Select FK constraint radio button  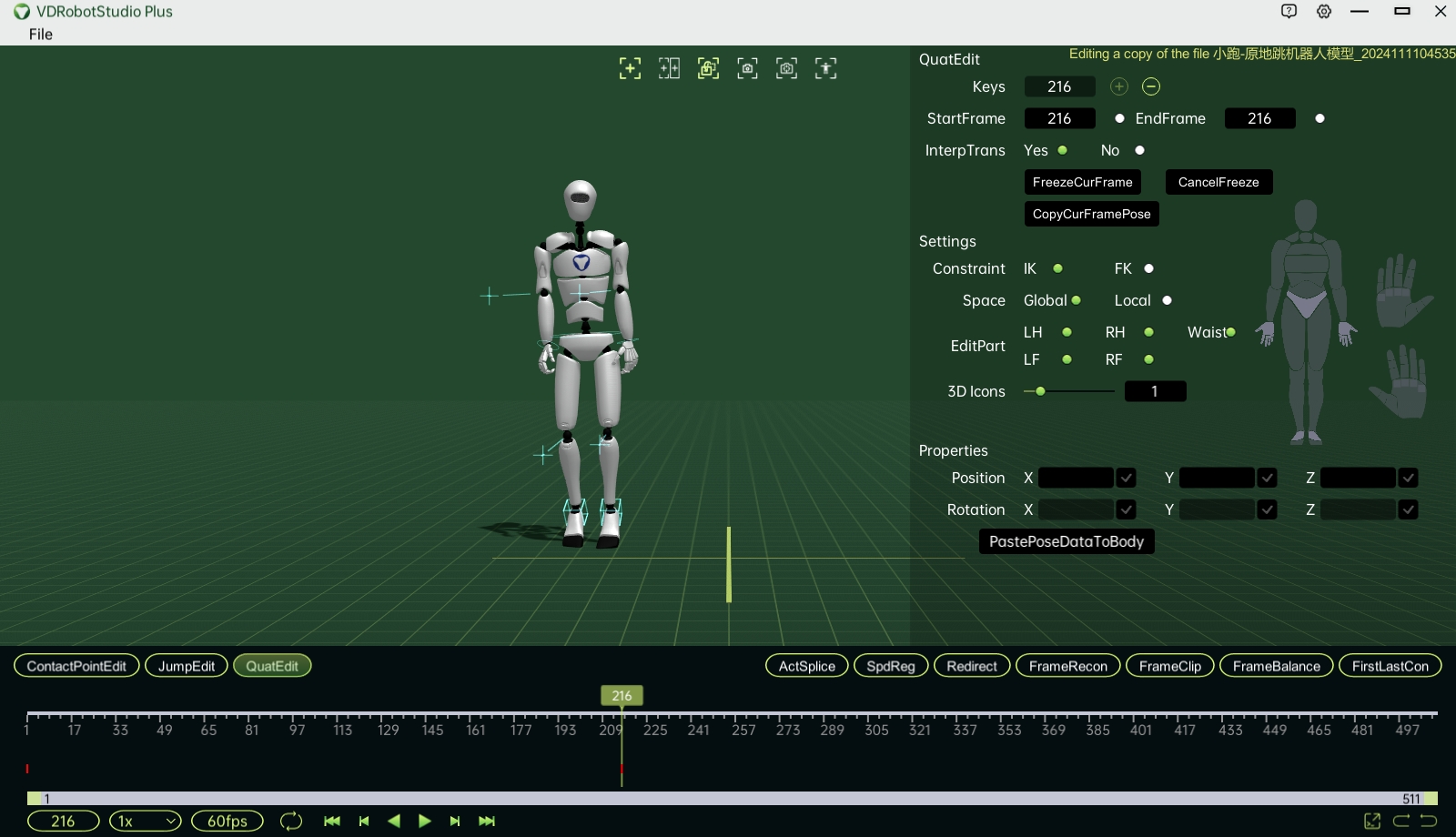point(1148,268)
